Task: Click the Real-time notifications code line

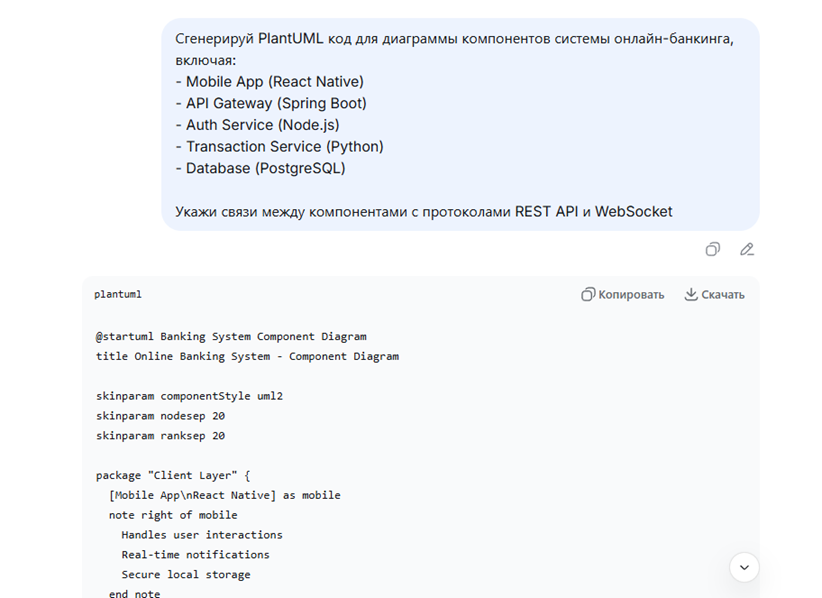Action: 195,554
